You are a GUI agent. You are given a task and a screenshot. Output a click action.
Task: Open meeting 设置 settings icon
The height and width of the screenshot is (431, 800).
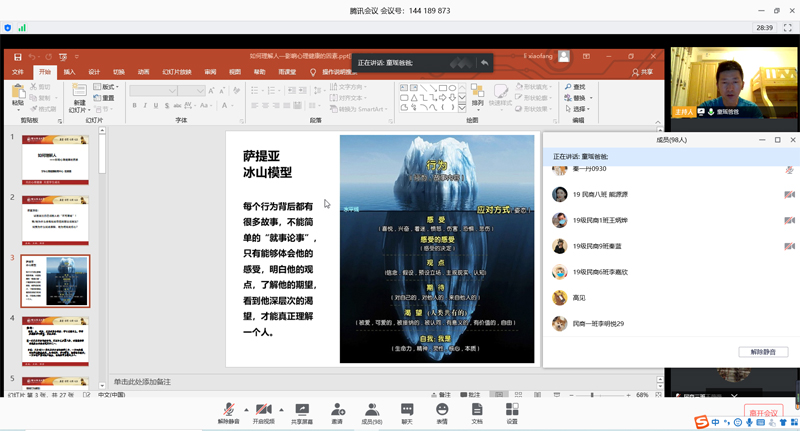512,410
